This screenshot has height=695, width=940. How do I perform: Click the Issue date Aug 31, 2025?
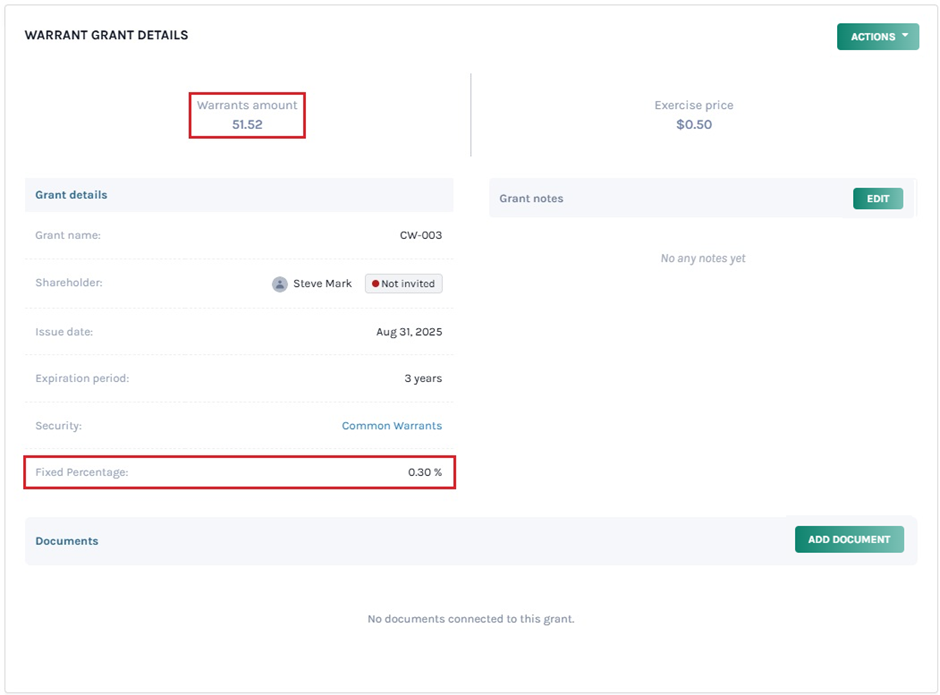(409, 332)
